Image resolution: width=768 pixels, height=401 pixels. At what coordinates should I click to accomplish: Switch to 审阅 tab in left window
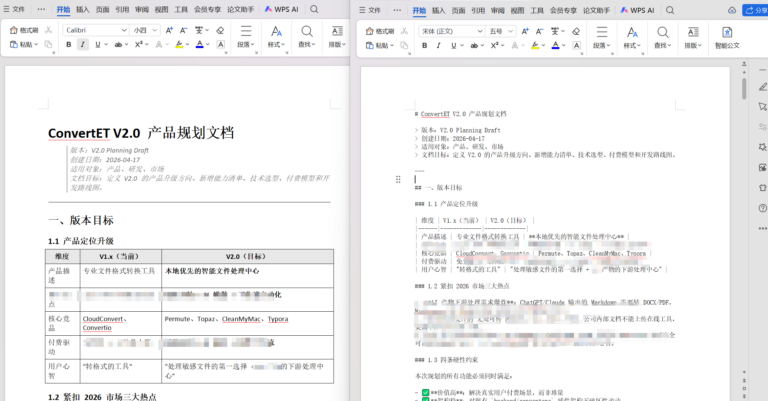(x=142, y=9)
